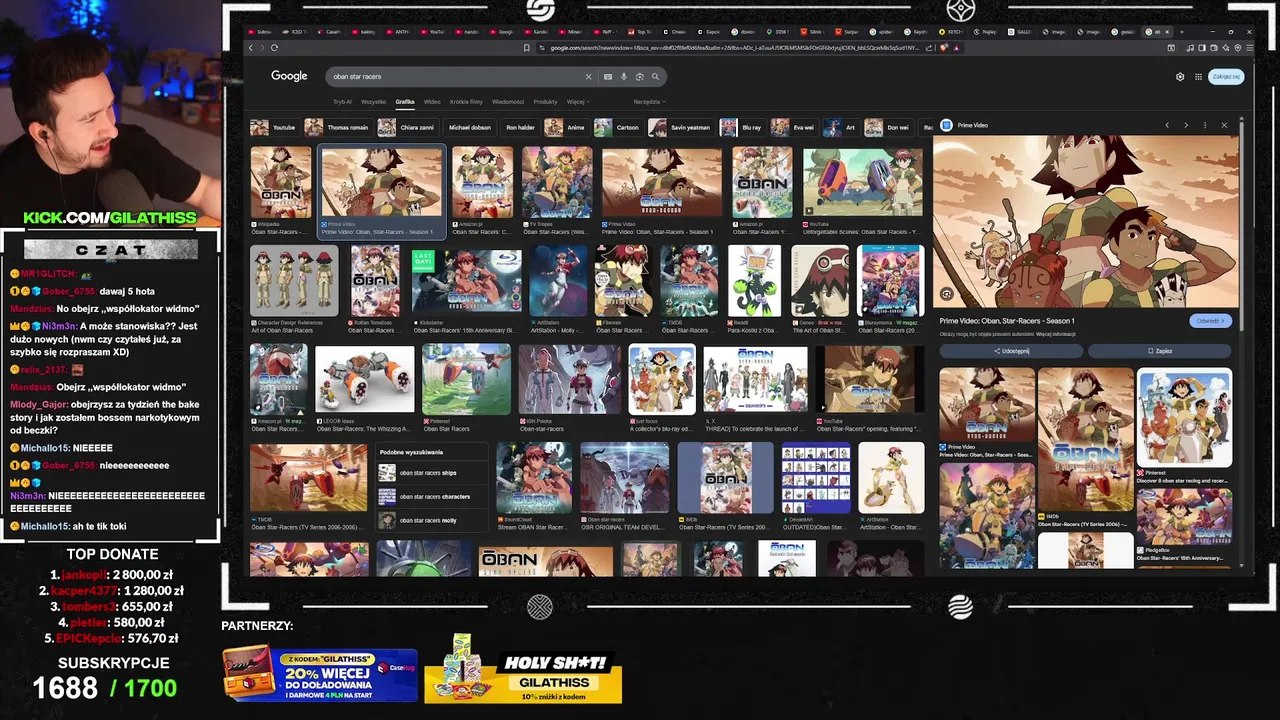
Task: Reload the Google results page
Action: [x=274, y=47]
